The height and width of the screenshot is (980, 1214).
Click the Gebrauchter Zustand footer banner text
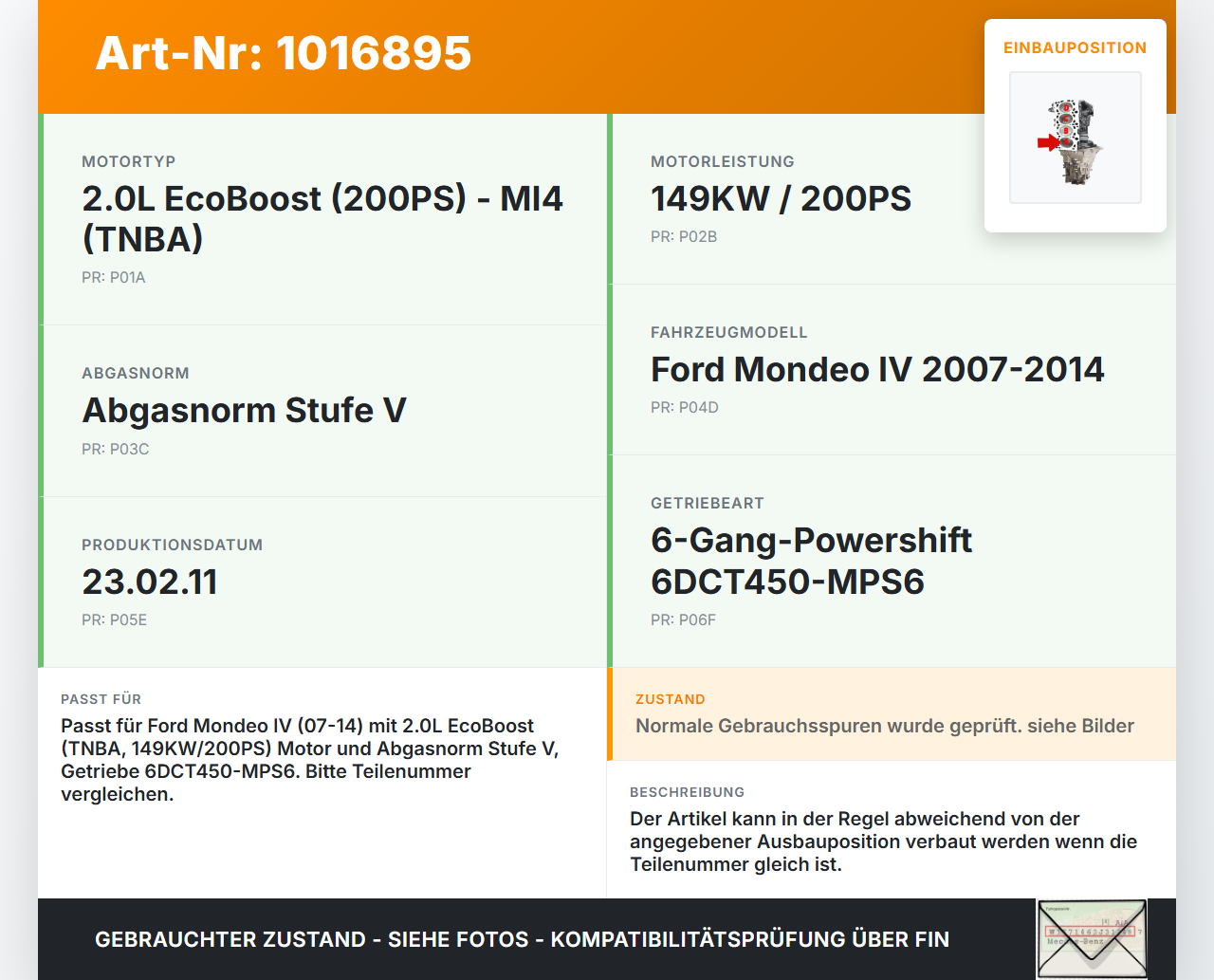point(522,939)
